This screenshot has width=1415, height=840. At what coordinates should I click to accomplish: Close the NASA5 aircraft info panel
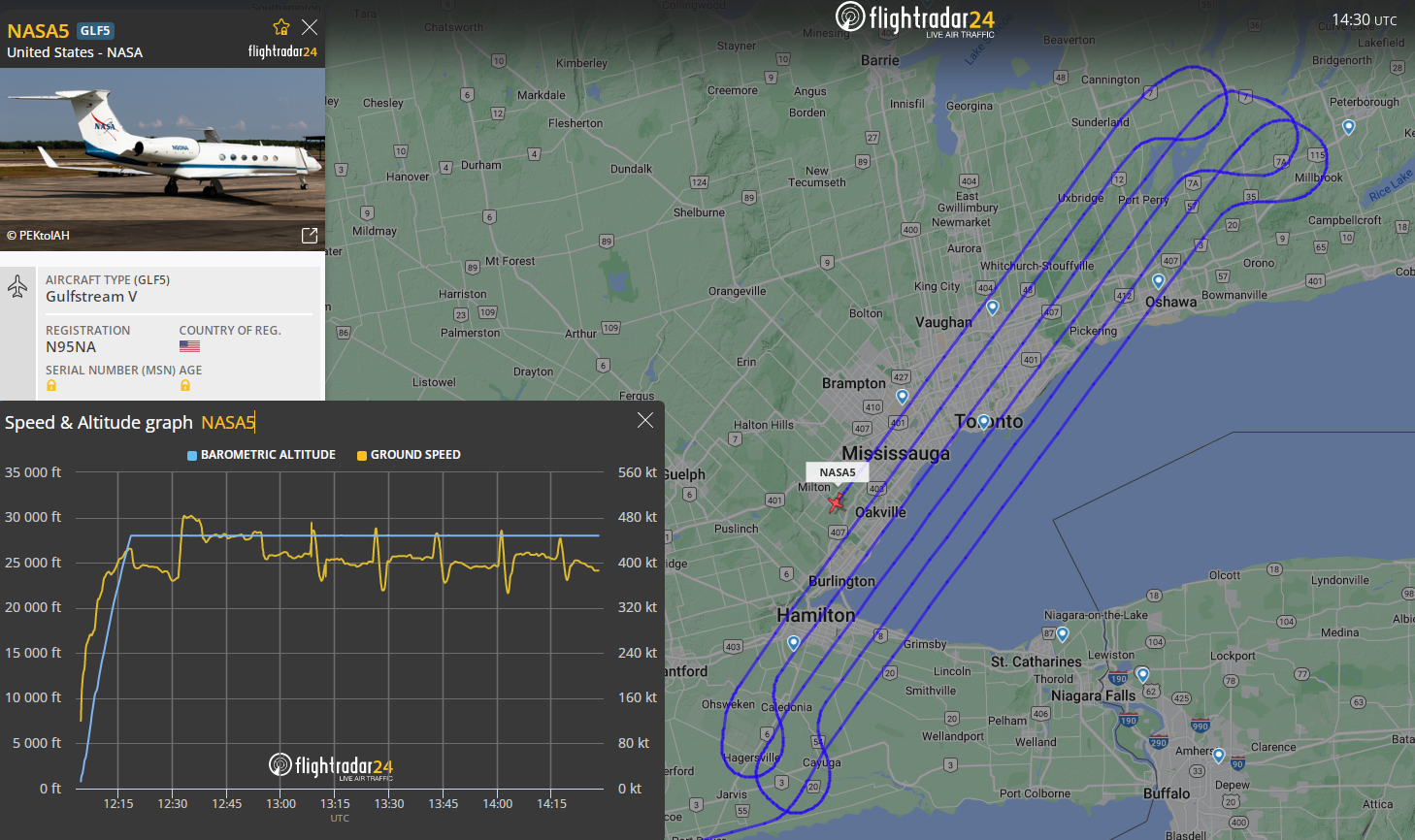tap(310, 27)
